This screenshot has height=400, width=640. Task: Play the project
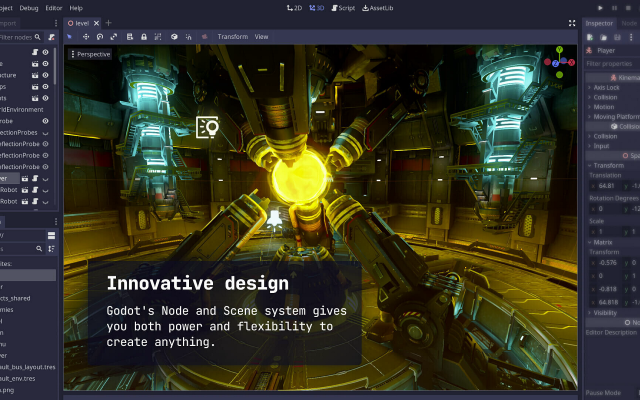click(x=600, y=8)
